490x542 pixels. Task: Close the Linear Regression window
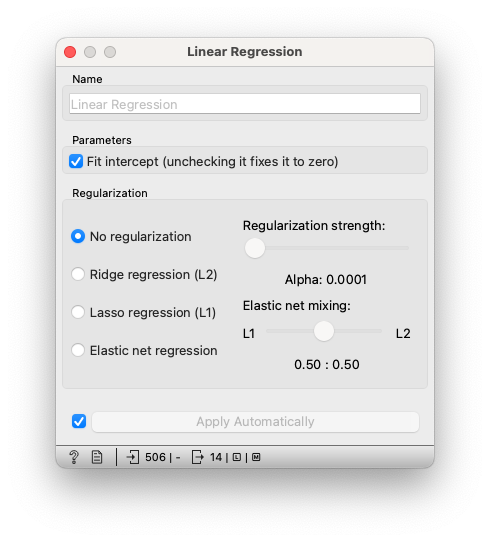pos(70,52)
